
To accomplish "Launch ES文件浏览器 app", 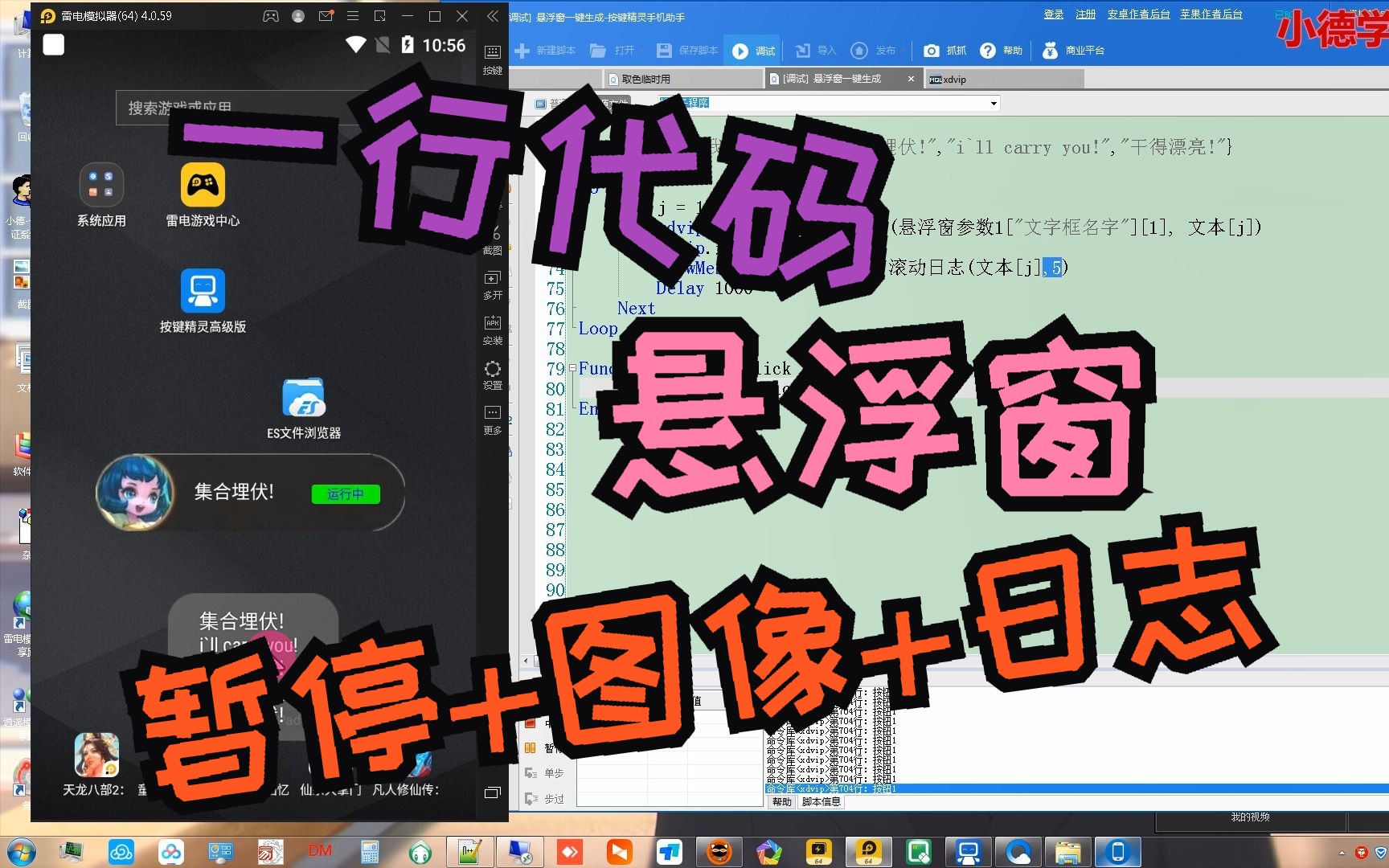I will (x=304, y=407).
